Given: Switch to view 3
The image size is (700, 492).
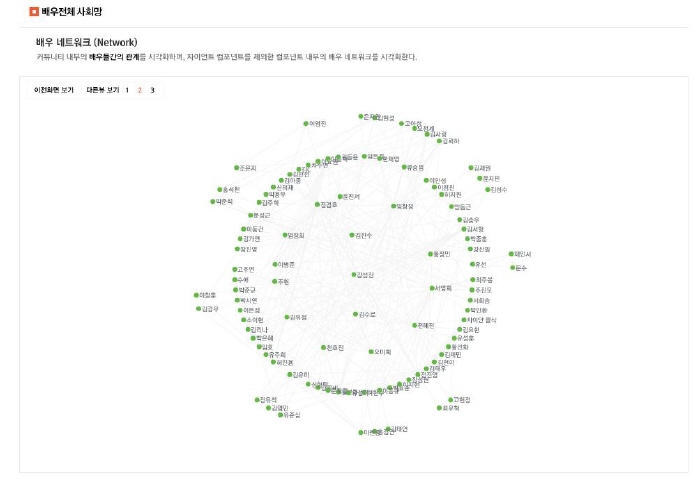Looking at the screenshot, I should (152, 90).
